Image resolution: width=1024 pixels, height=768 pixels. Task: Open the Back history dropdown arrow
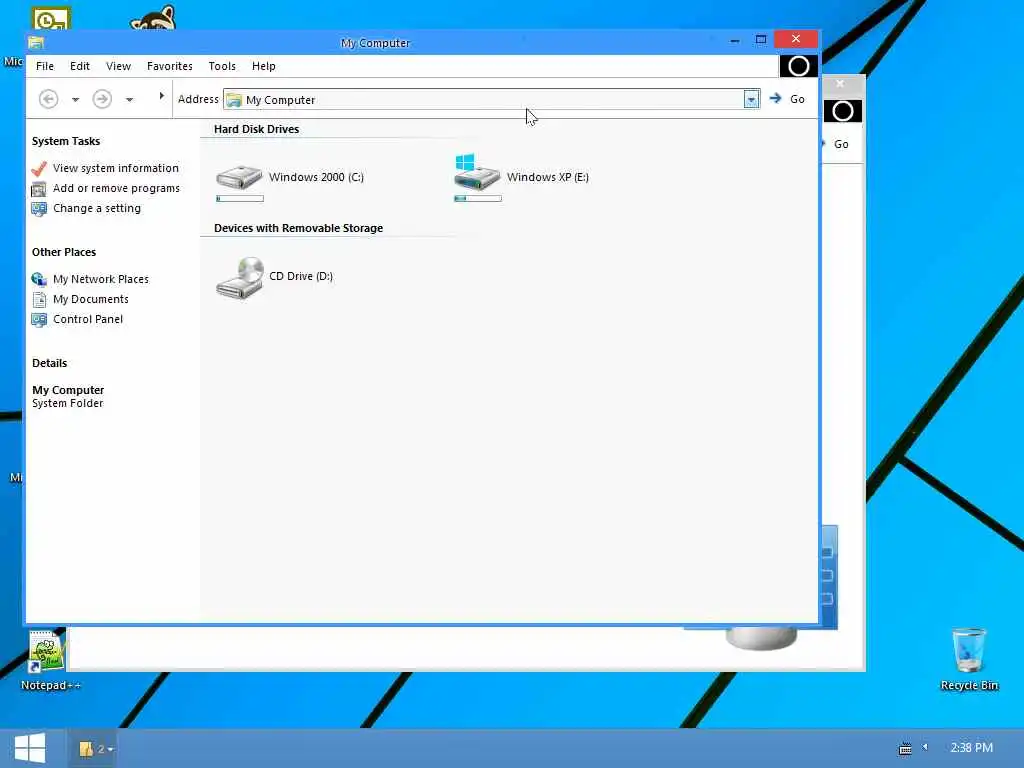click(x=76, y=100)
